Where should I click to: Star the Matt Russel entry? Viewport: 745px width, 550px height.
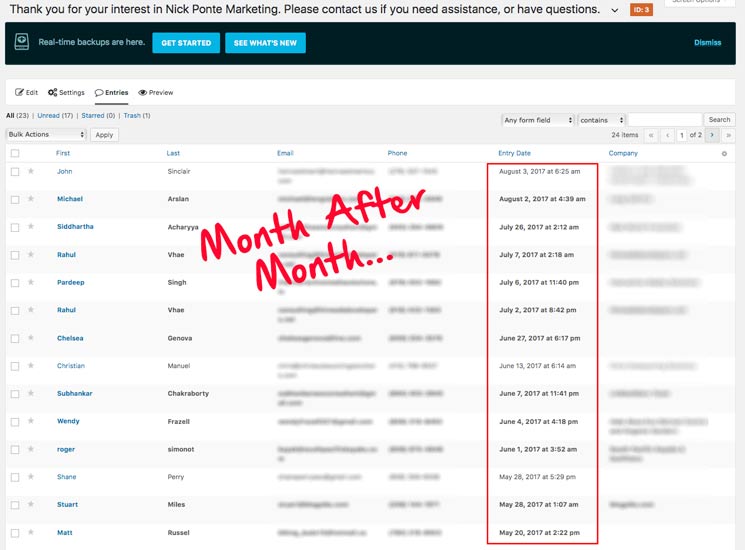pyautogui.click(x=31, y=532)
